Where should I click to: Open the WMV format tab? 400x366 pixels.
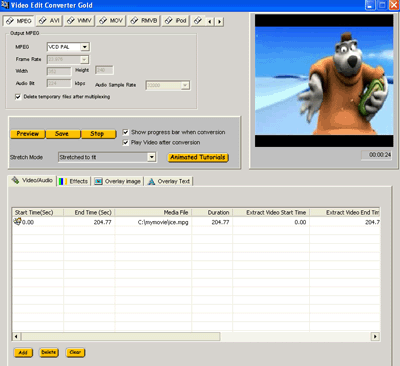pos(79,21)
